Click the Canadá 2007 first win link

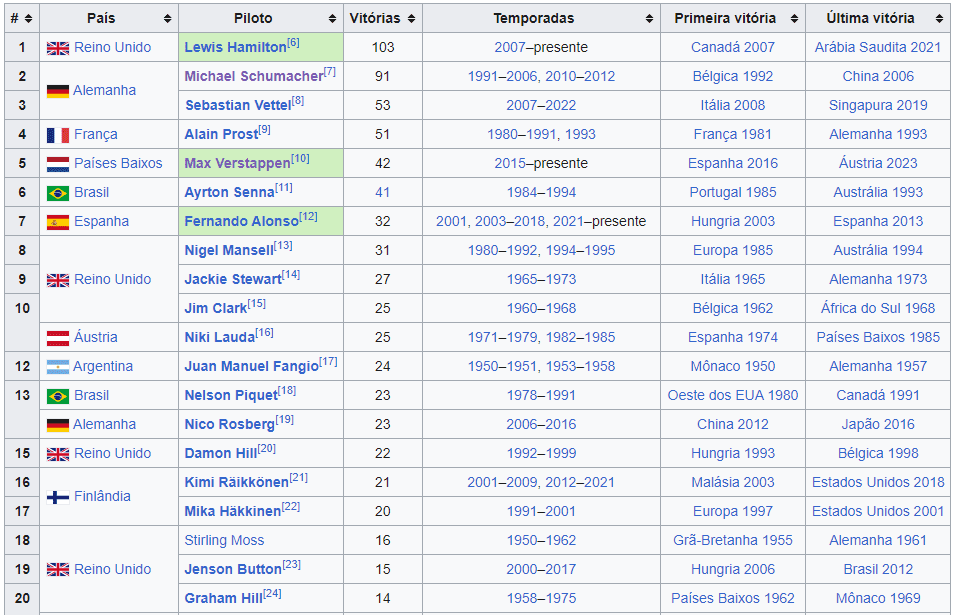click(x=732, y=47)
